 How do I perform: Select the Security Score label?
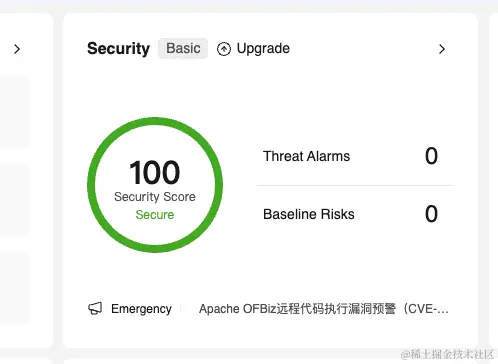tap(155, 197)
